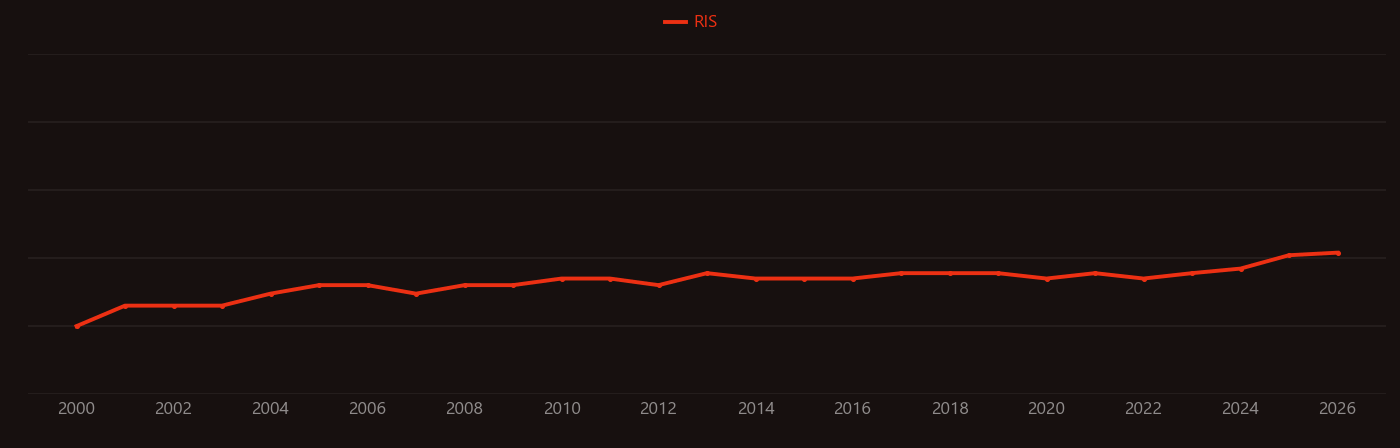
Task: Click the x-axis label 2016
Action: click(x=853, y=409)
